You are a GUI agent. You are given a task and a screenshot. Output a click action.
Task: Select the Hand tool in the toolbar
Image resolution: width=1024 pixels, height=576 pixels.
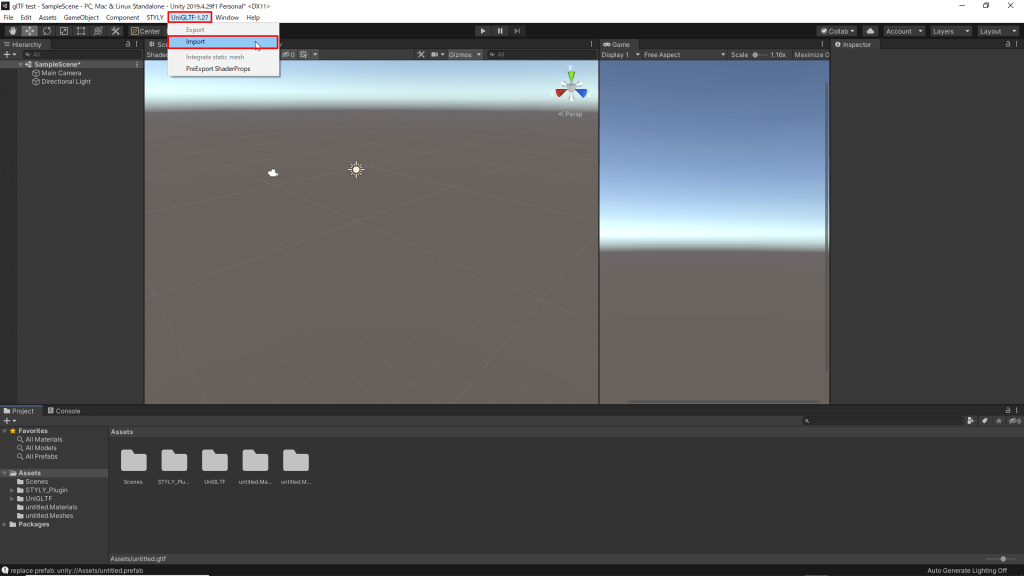click(x=13, y=31)
